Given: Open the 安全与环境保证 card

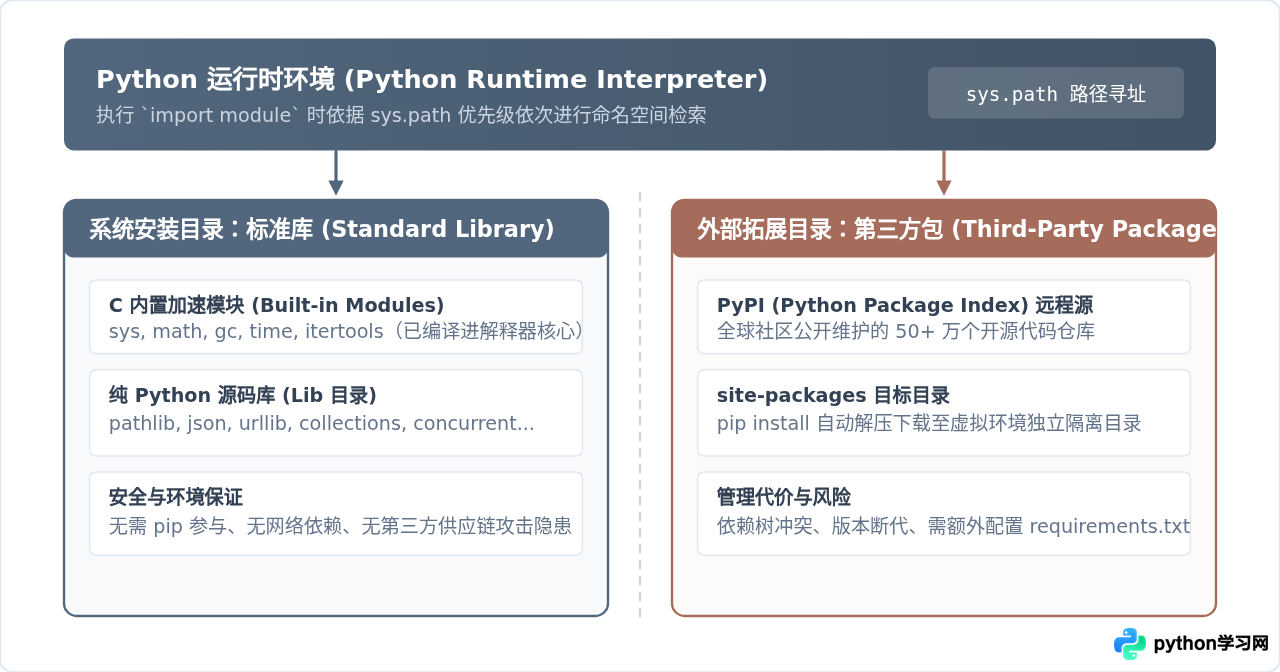Looking at the screenshot, I should coord(336,514).
